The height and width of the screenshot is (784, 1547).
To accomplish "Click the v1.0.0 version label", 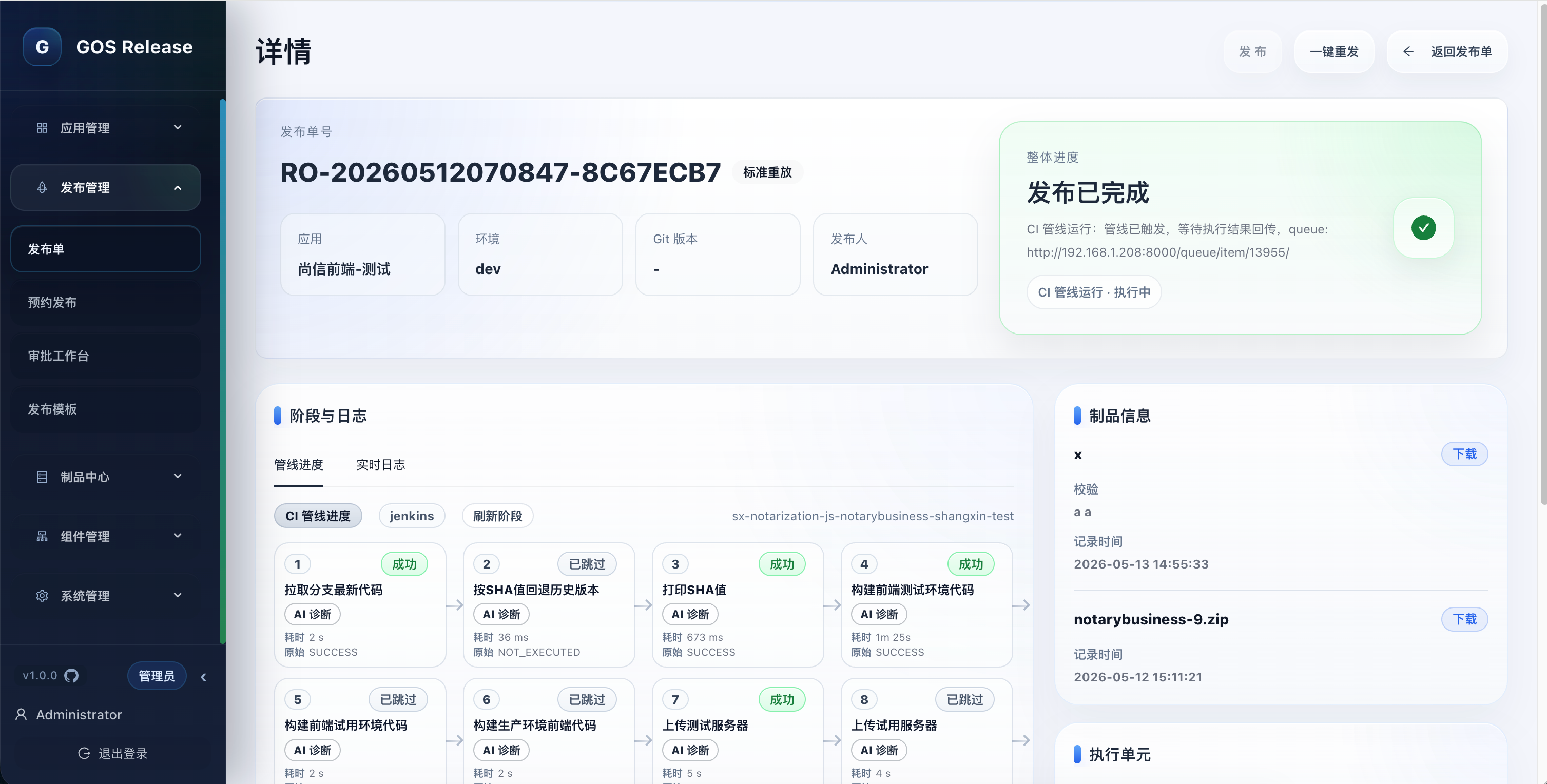I will click(x=40, y=675).
